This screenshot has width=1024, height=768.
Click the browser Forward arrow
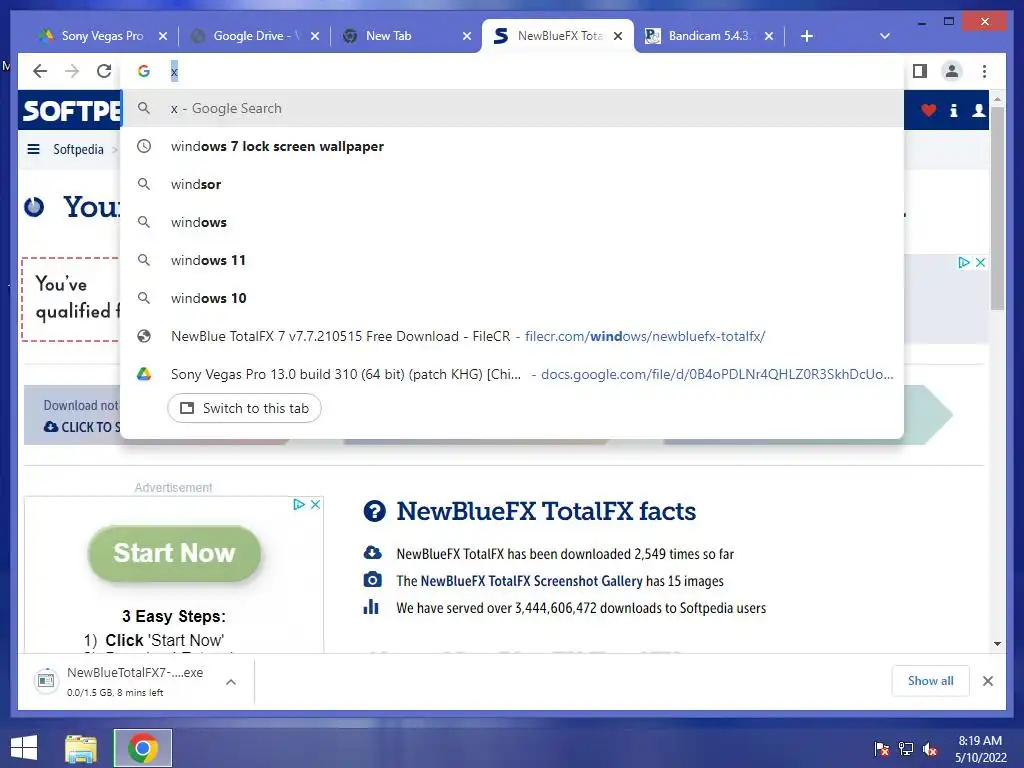72,71
